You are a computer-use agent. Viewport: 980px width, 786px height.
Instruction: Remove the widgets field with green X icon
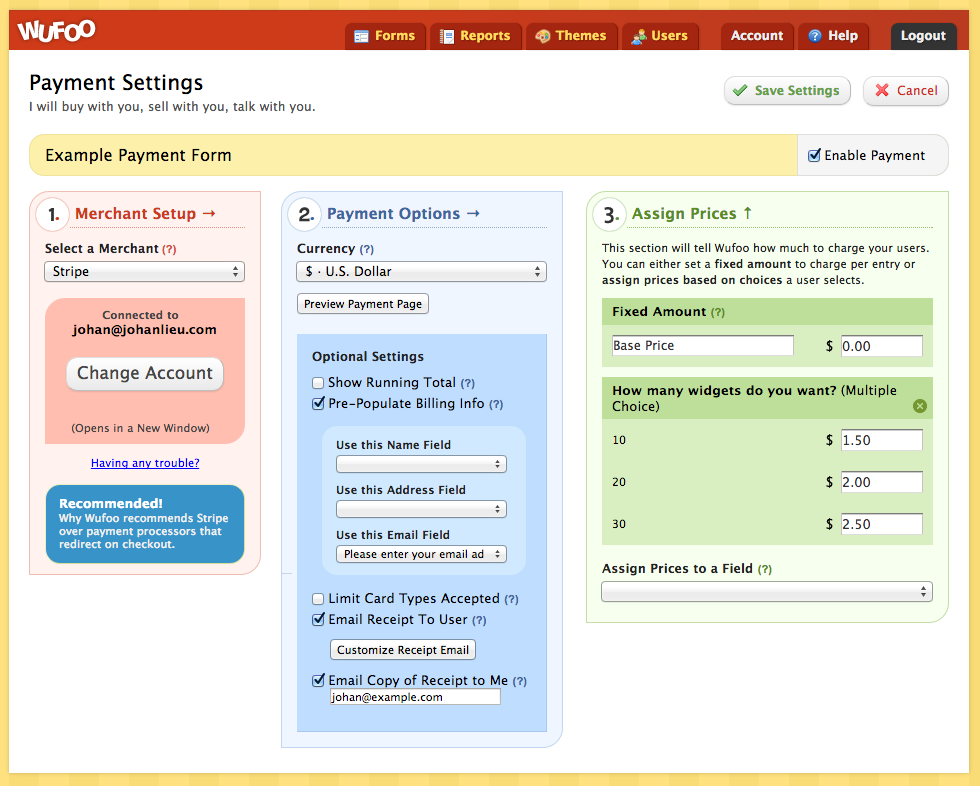click(919, 406)
